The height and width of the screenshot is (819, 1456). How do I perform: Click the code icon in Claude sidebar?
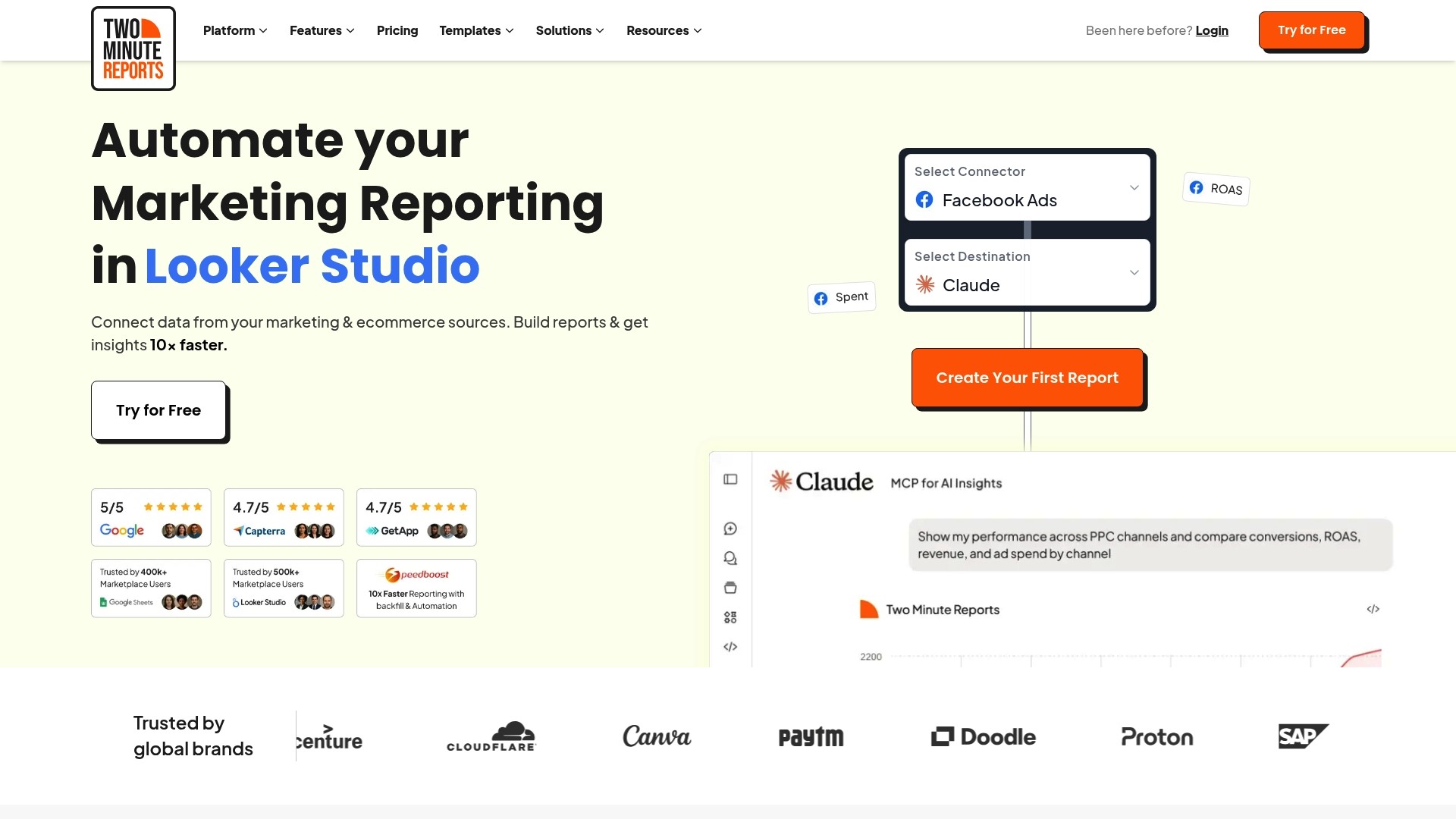coord(730,647)
